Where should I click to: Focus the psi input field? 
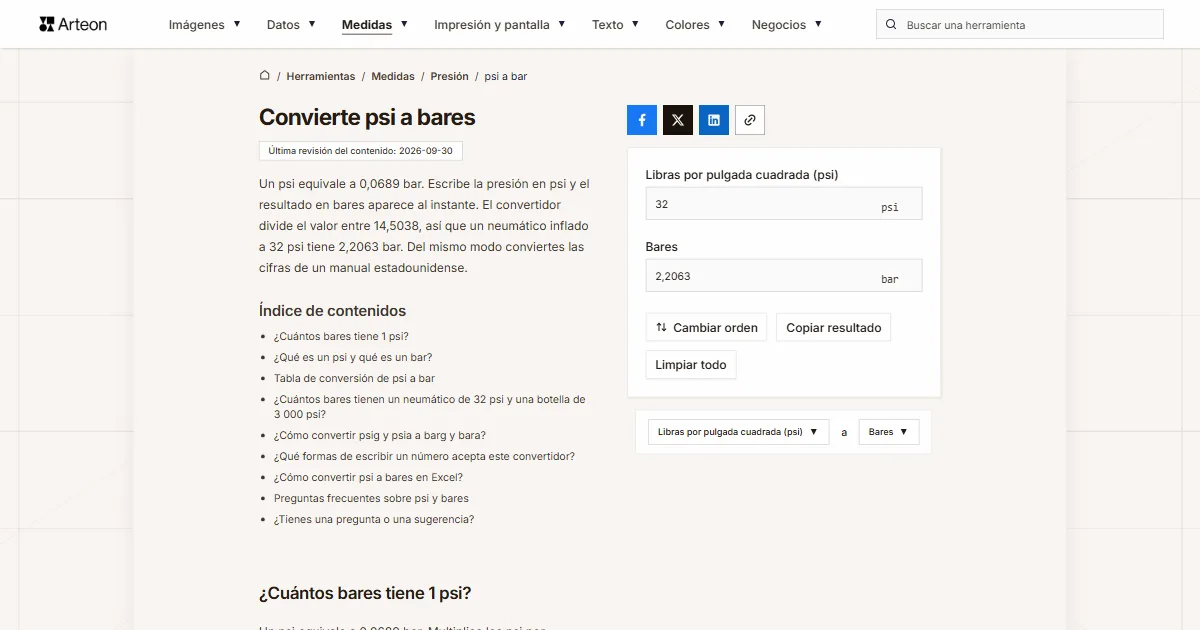[784, 204]
